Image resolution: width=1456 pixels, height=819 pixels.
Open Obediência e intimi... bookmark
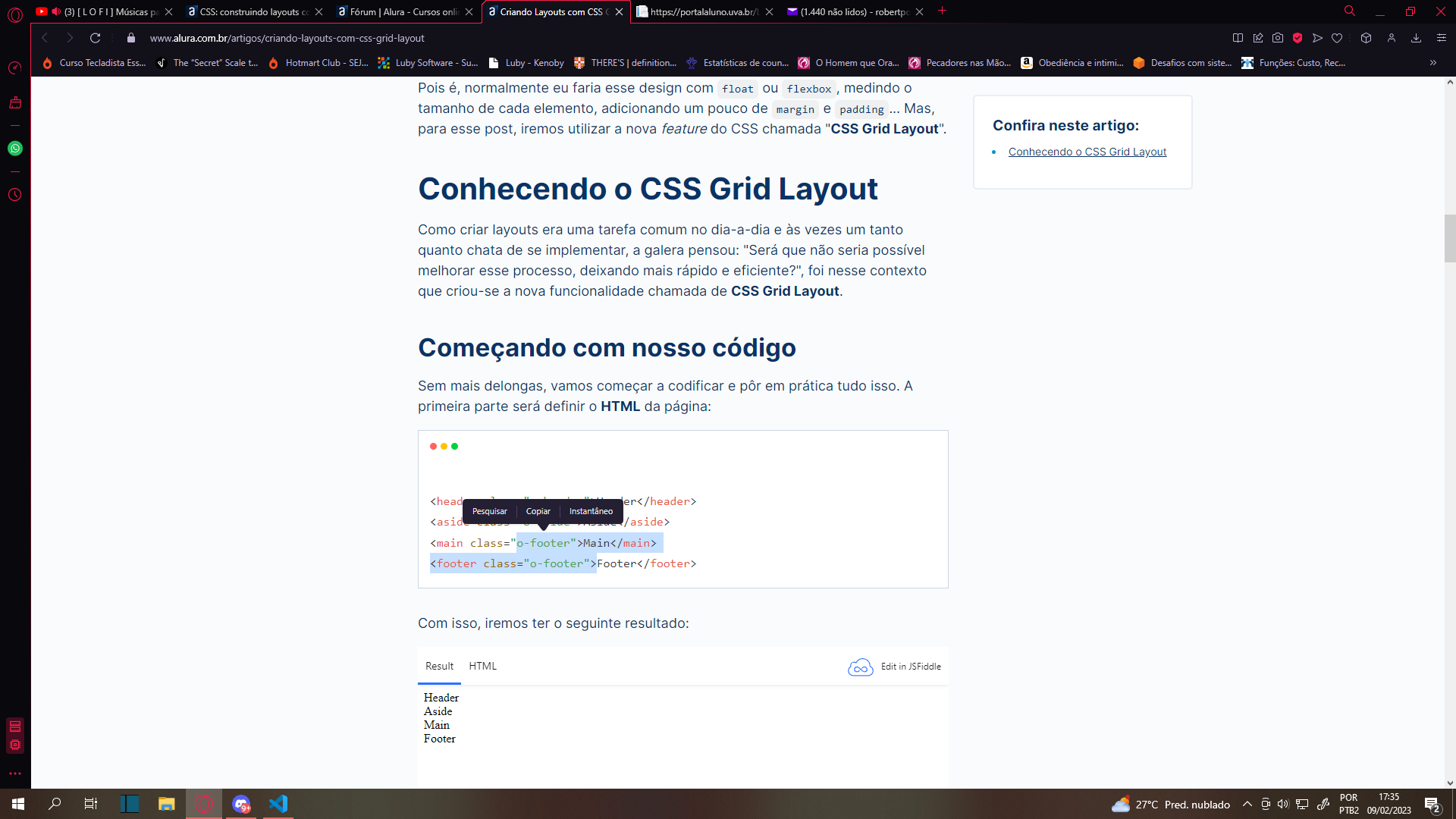[x=1072, y=63]
